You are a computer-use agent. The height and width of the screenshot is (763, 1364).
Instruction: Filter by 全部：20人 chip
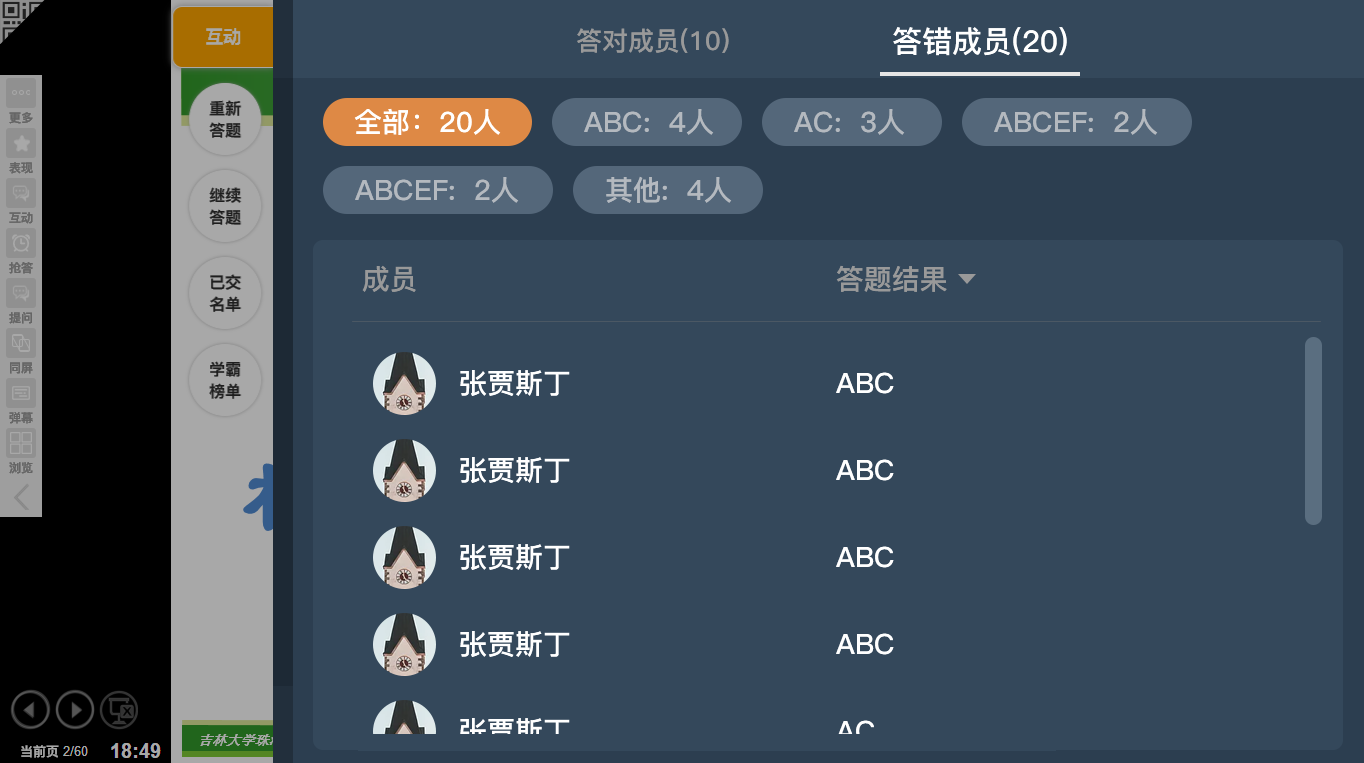point(427,122)
